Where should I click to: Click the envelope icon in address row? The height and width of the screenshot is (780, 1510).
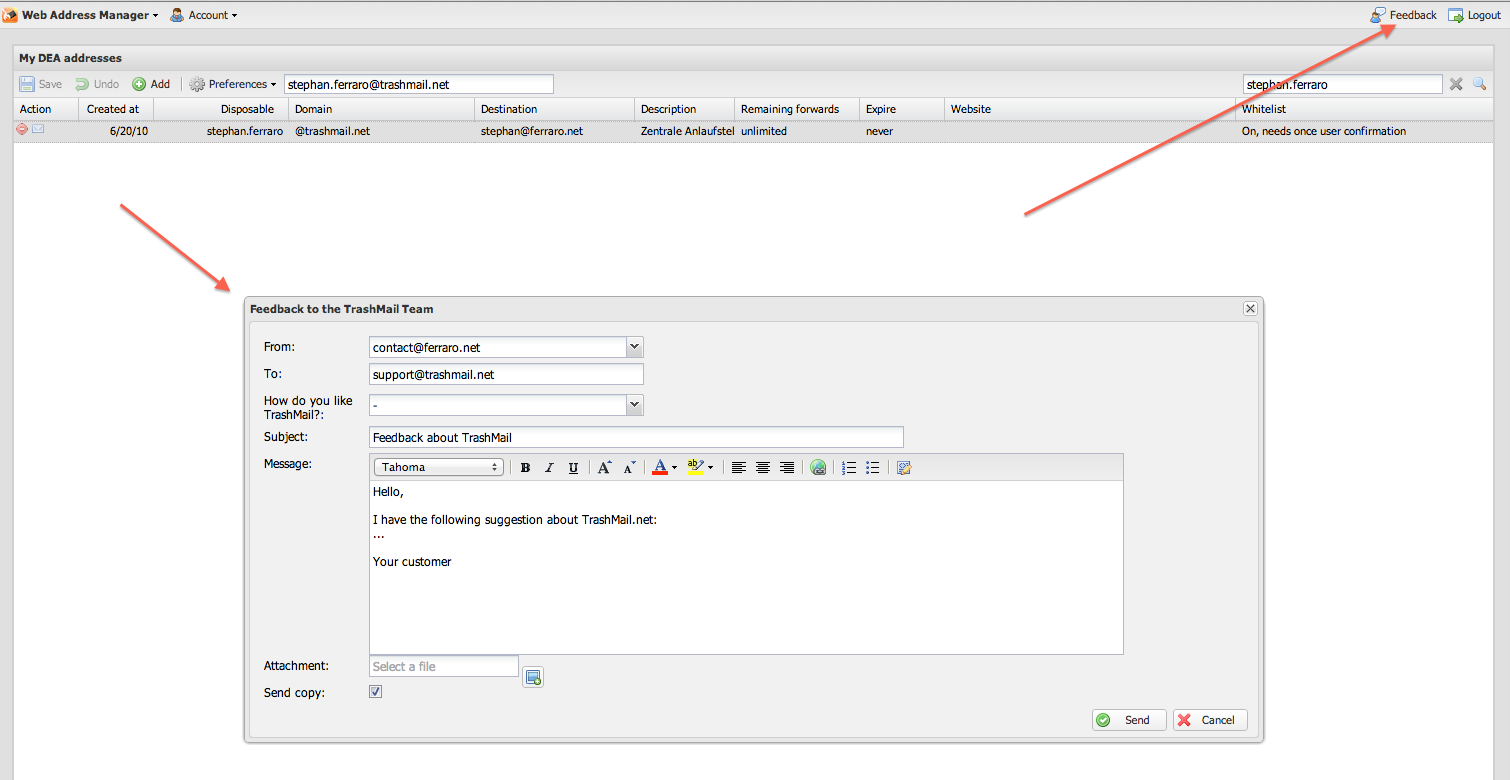coord(38,129)
